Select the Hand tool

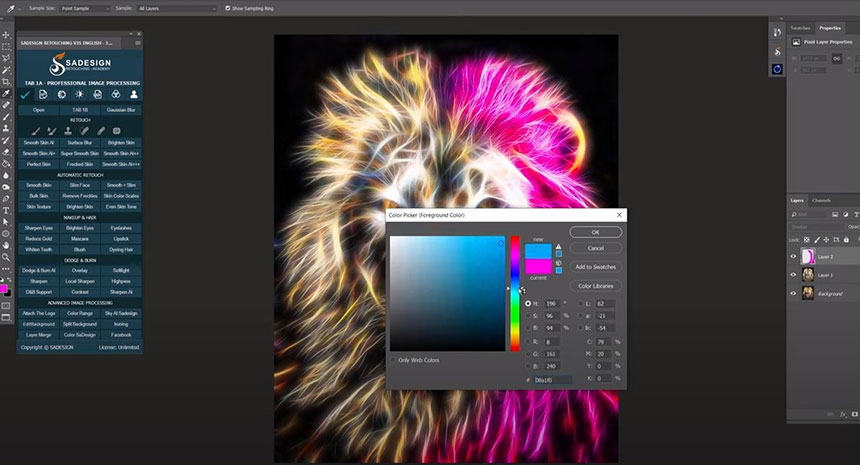click(6, 245)
